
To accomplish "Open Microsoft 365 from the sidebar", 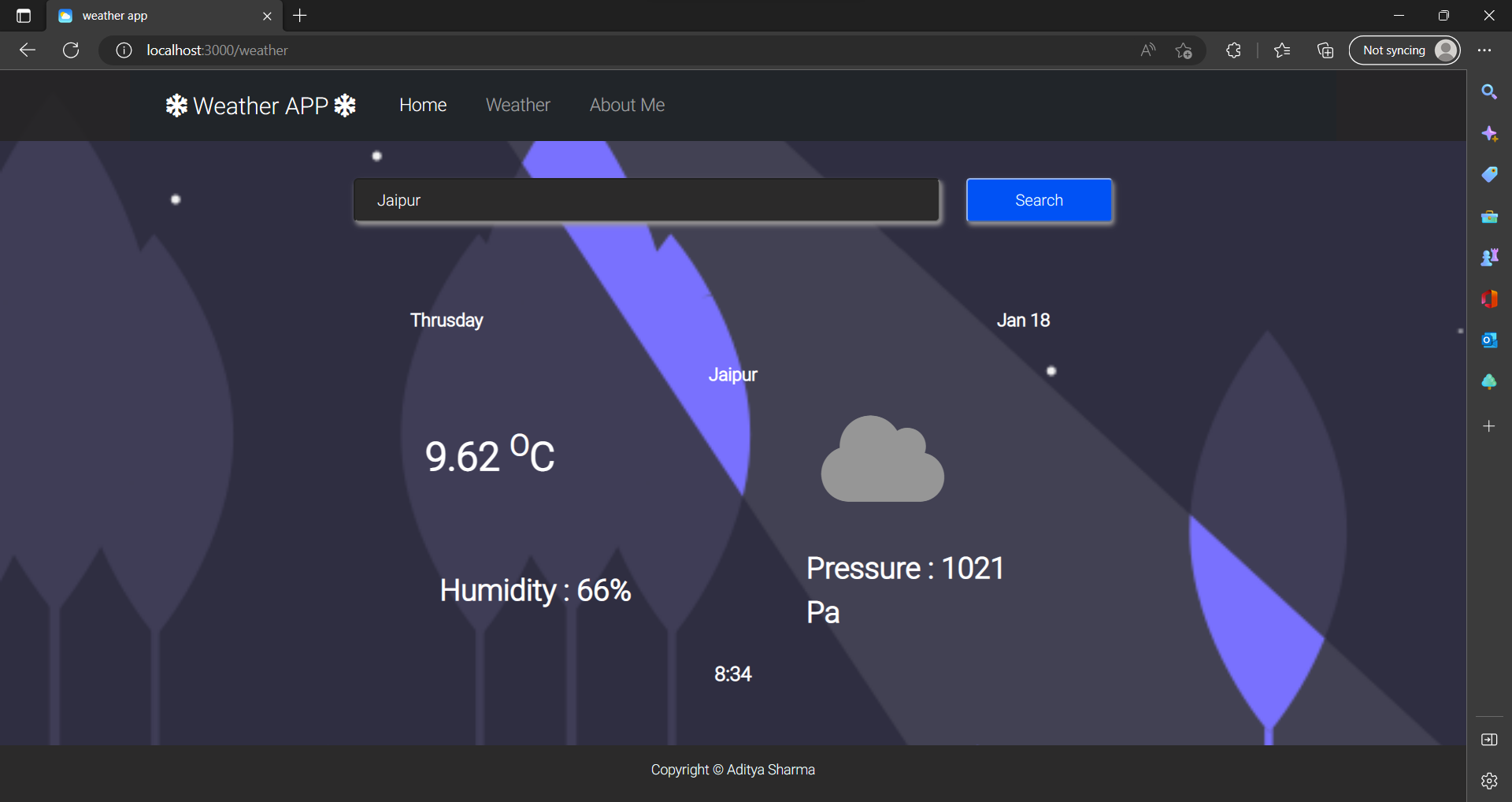I will click(x=1488, y=299).
